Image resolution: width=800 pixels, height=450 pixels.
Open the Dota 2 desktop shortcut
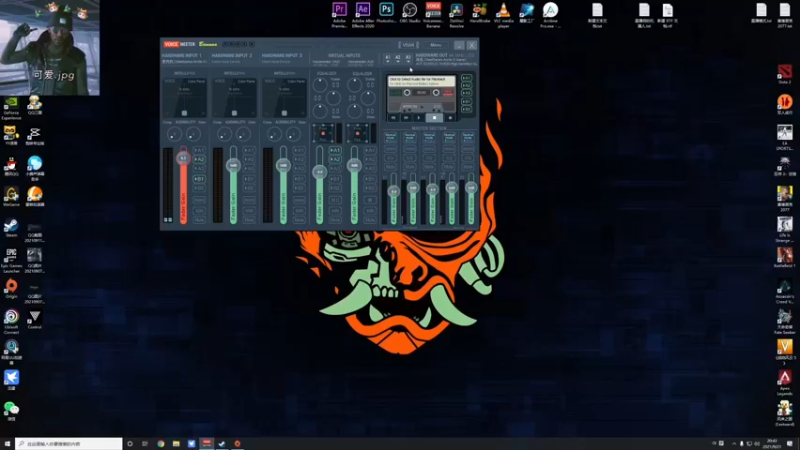785,74
